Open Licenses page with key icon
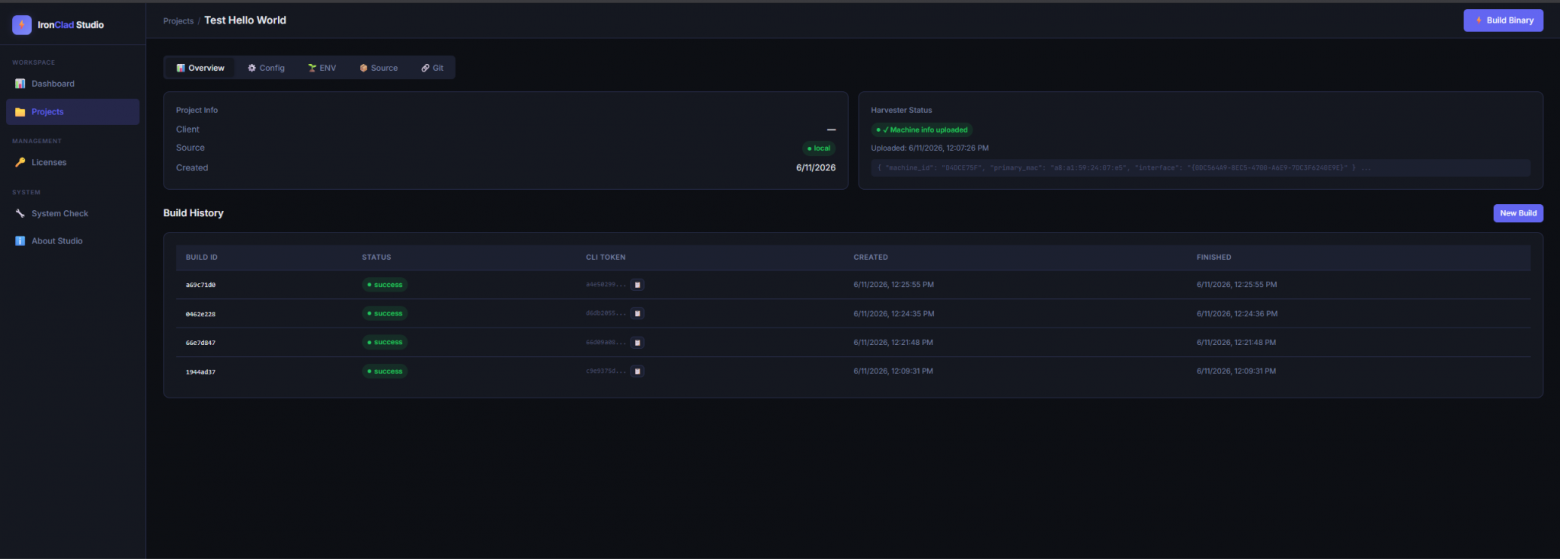The image size is (1560, 559). 73,162
